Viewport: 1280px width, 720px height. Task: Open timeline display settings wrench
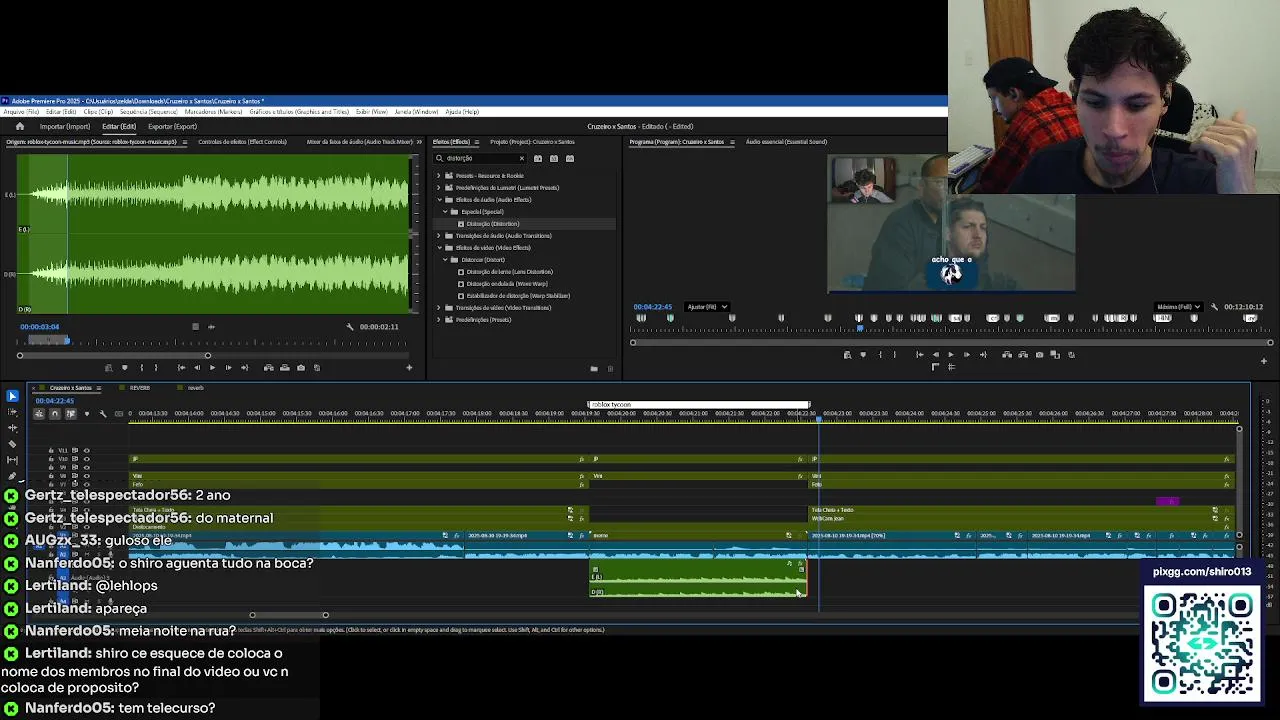tap(103, 414)
